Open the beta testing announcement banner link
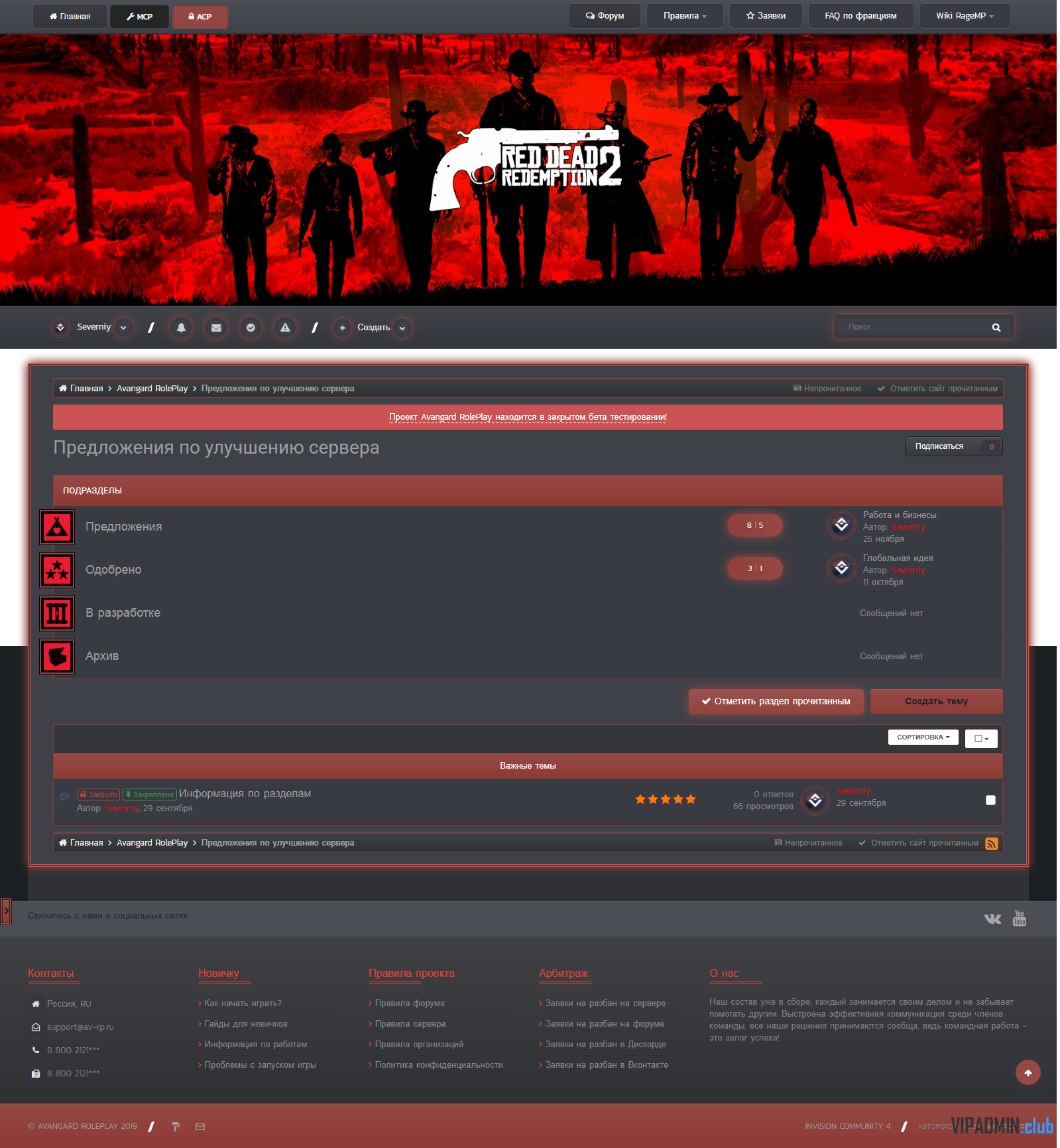 [528, 417]
